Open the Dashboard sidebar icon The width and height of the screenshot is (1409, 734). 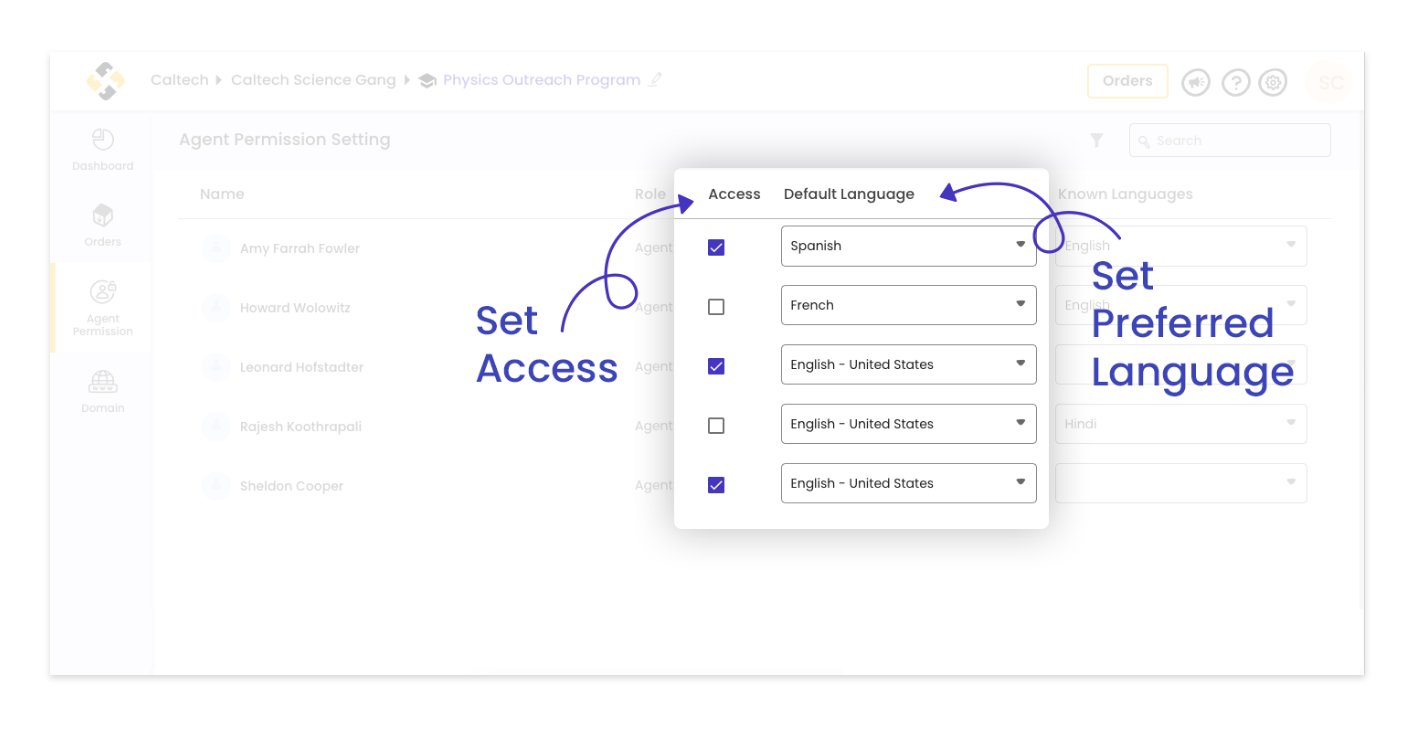click(102, 149)
